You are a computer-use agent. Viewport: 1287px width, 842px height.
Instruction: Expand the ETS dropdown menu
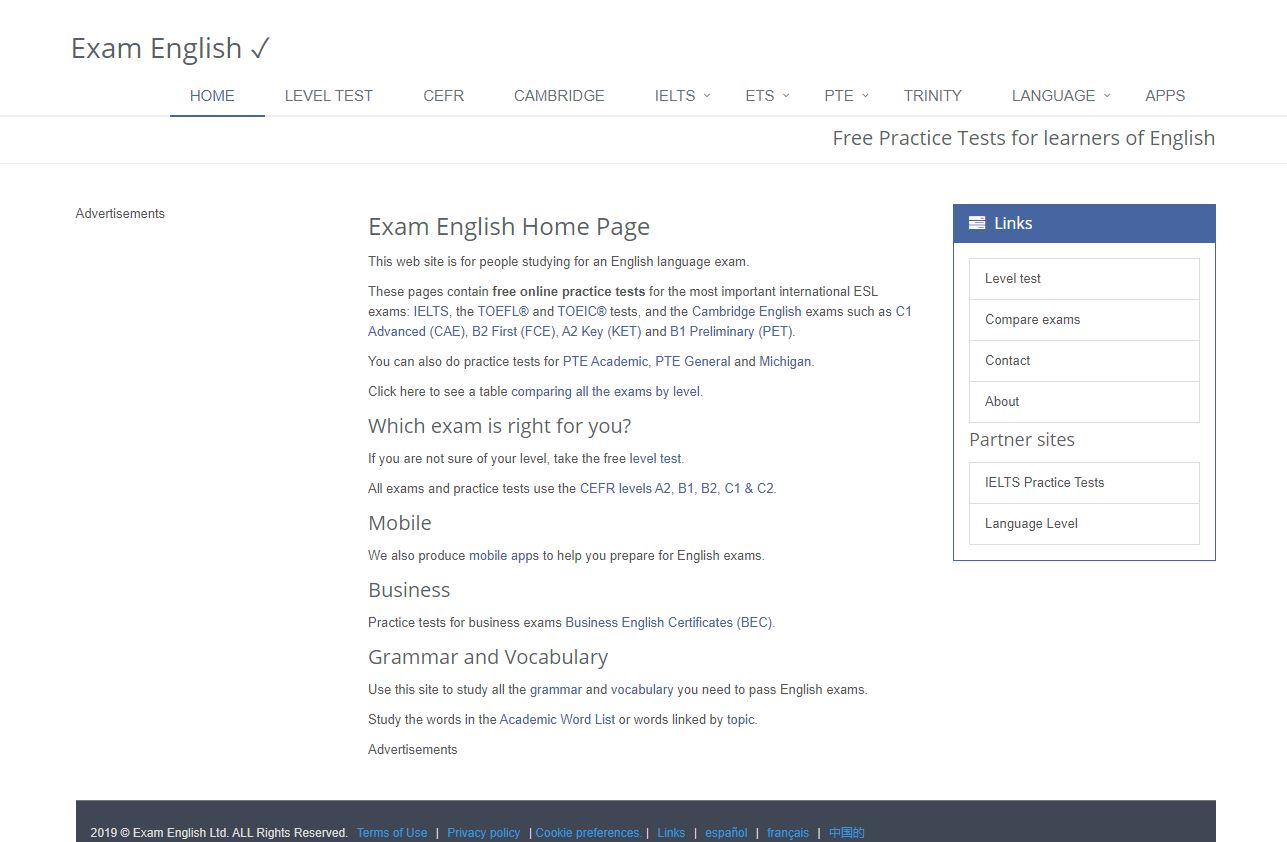[767, 96]
